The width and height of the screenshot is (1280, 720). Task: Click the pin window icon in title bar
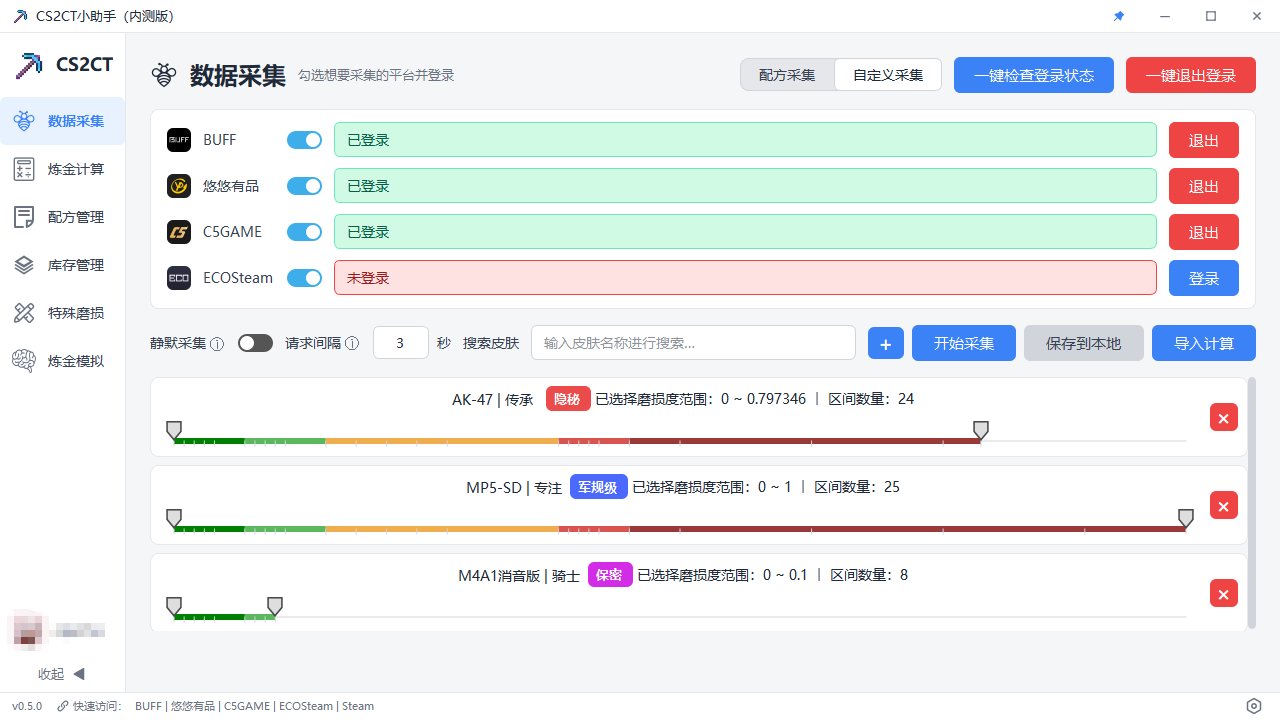click(x=1119, y=16)
